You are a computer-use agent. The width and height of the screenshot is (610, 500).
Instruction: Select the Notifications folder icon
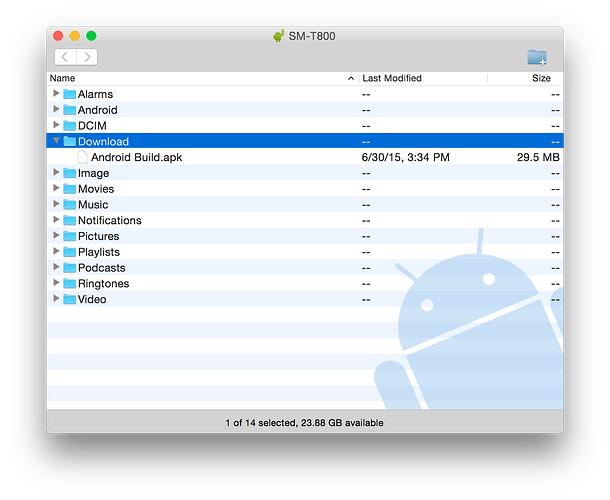(70, 220)
